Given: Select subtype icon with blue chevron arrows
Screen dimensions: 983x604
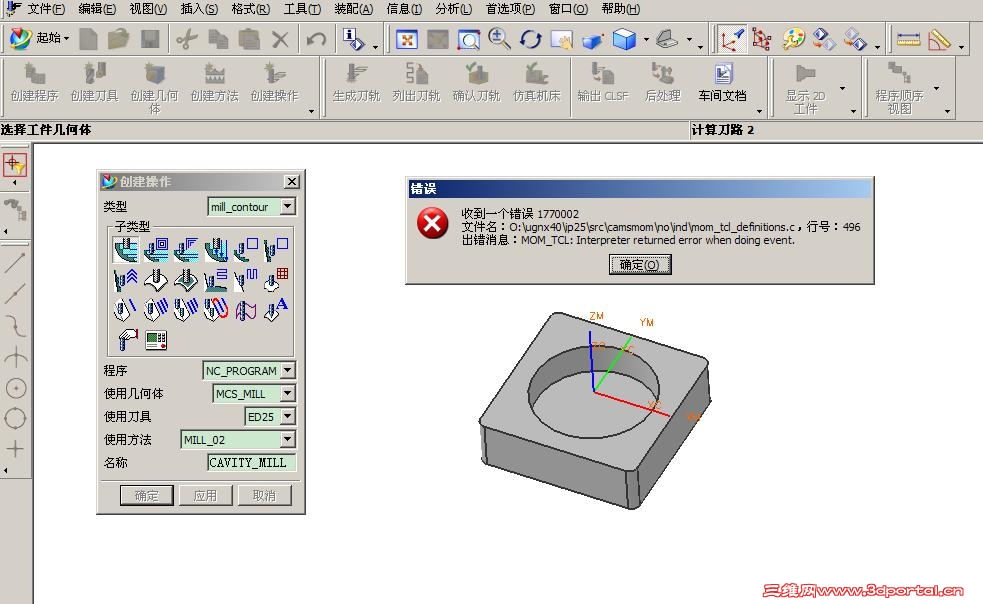Looking at the screenshot, I should pos(125,280).
